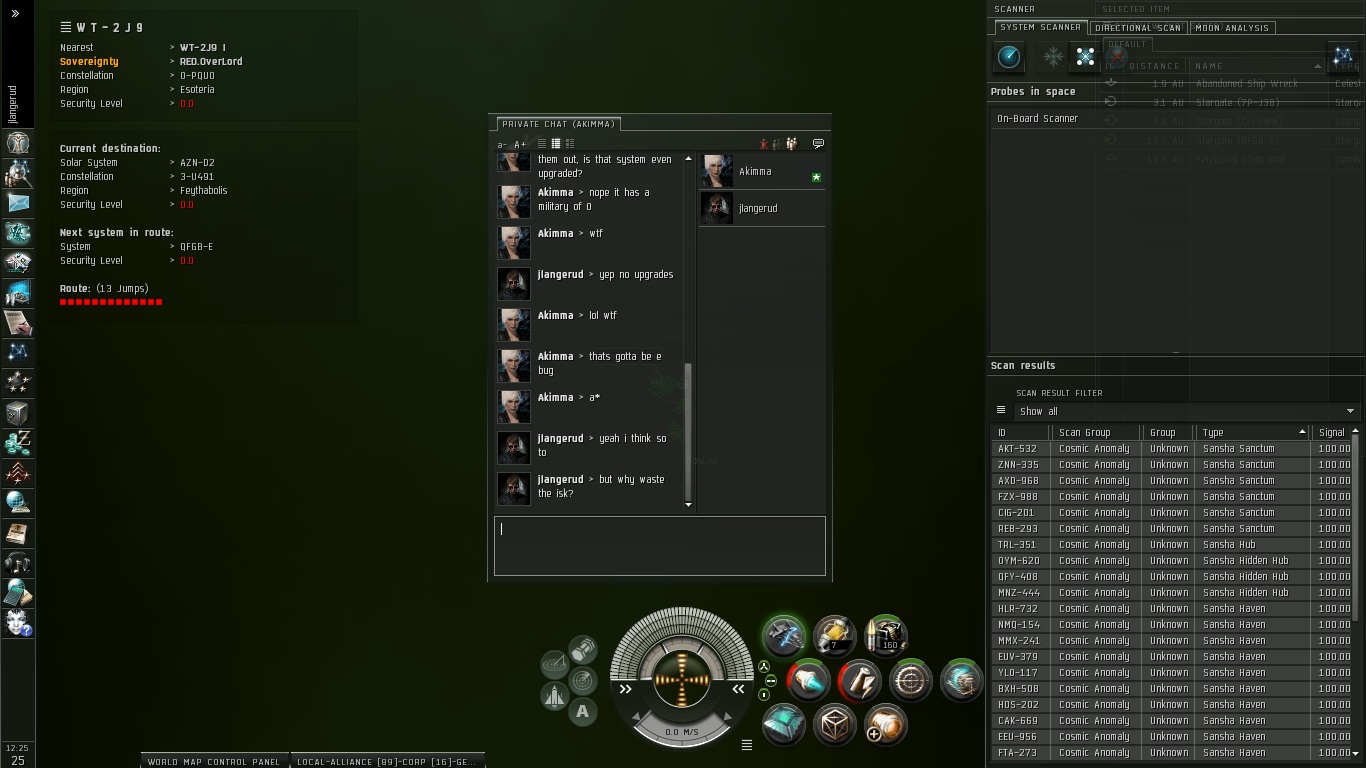Click the scanner Analyze radar icon
This screenshot has width=1366, height=768.
[1009, 57]
